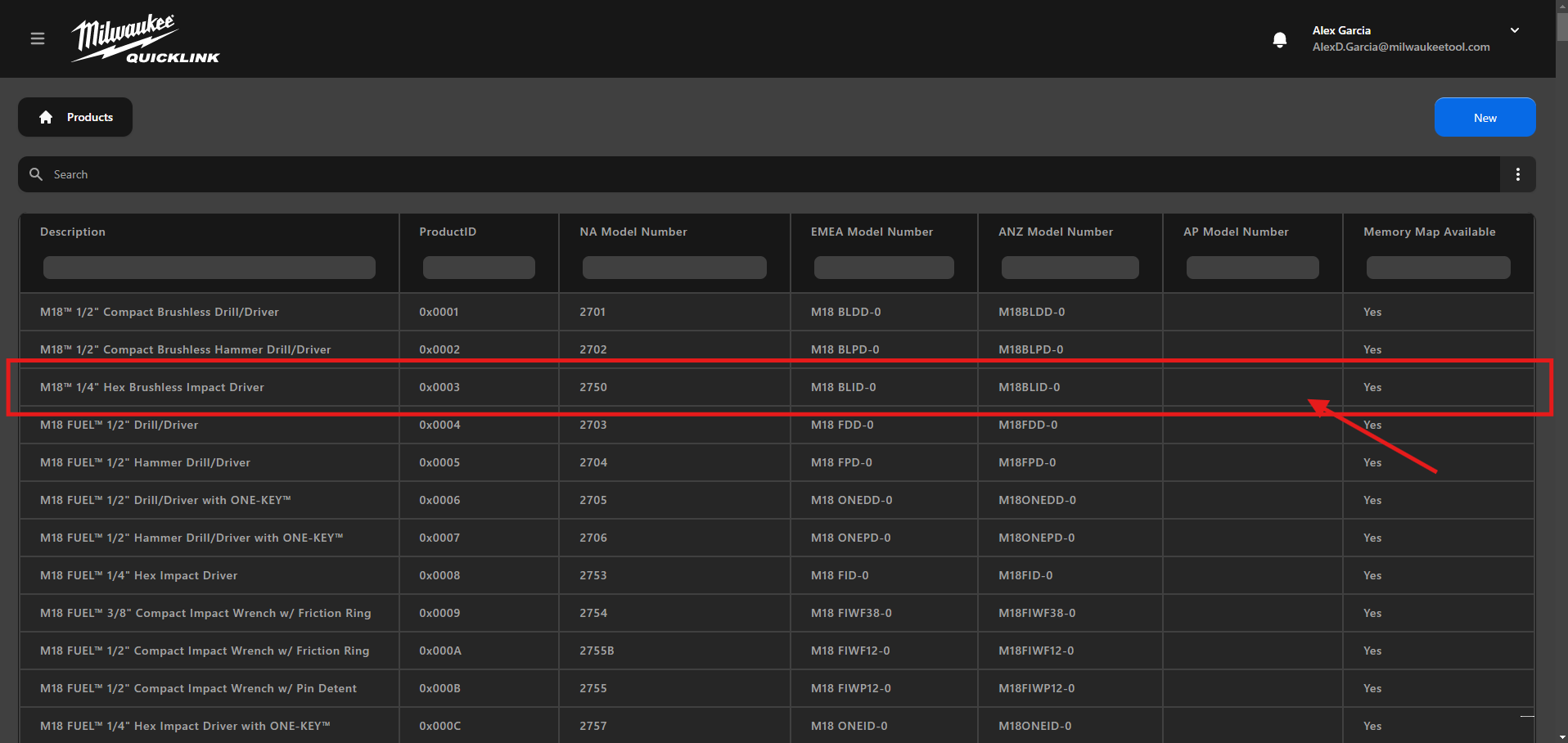
Task: Open the three-dot table options menu
Action: (x=1517, y=174)
